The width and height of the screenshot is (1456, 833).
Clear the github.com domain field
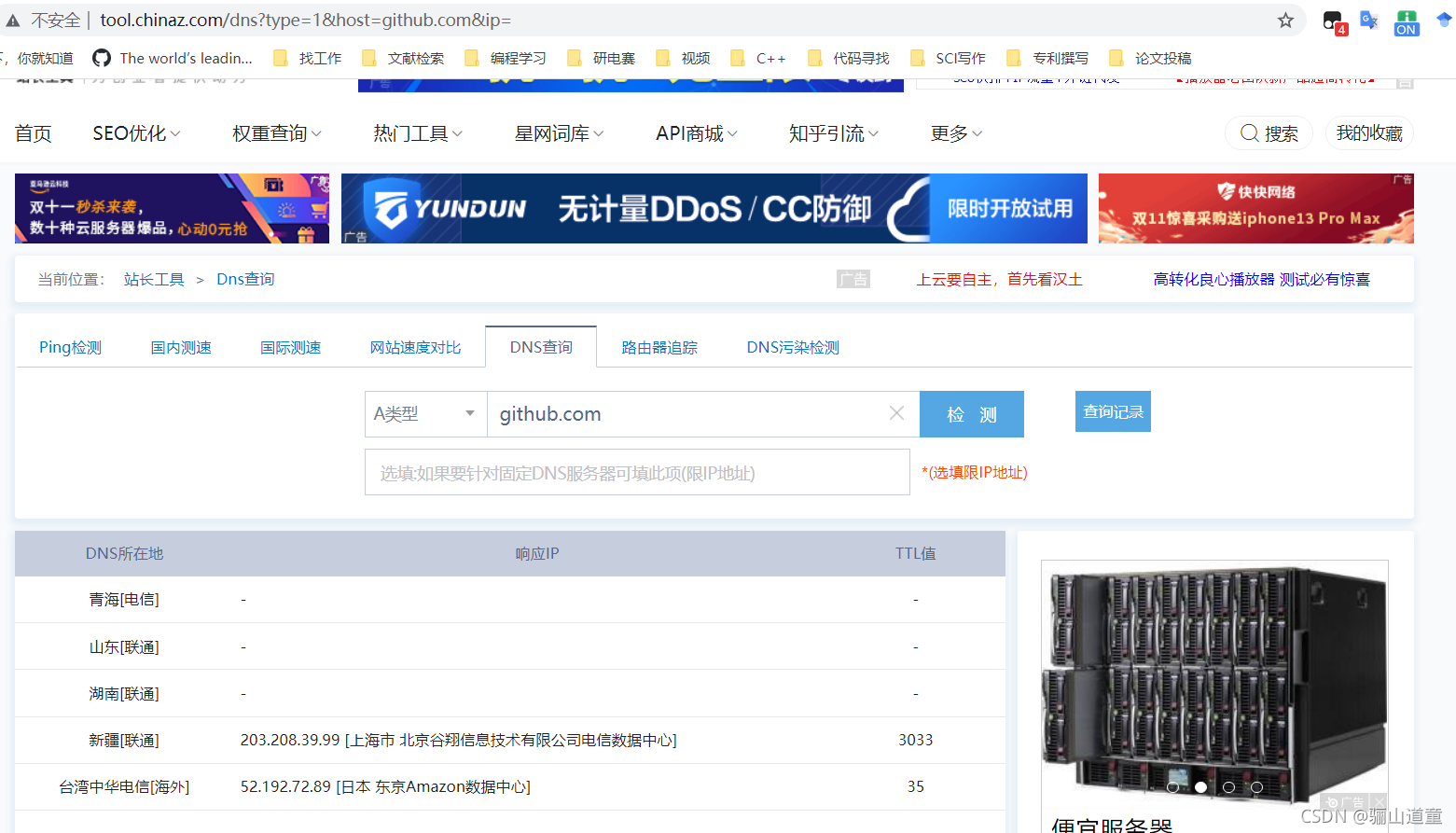click(x=896, y=413)
